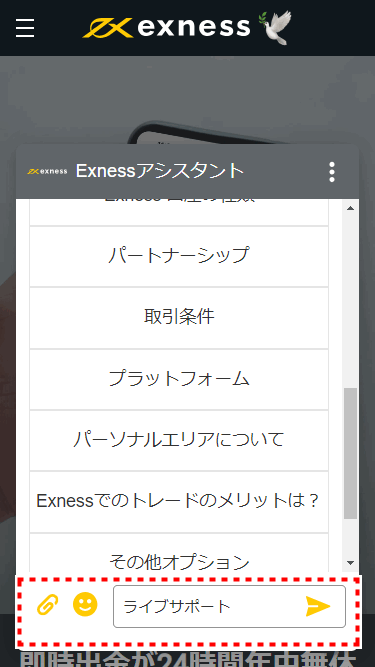
Task: Select Exnessでのトレードのメリットは？ option
Action: pos(179,502)
